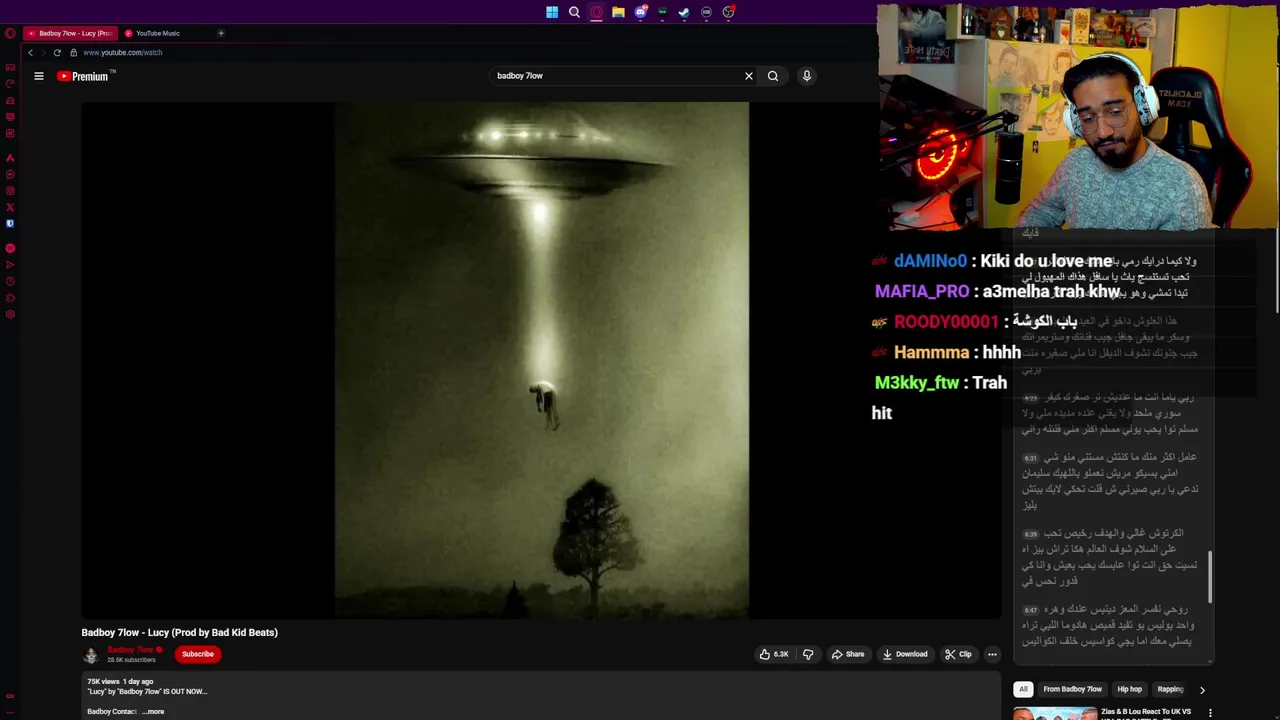
Task: Open Messenger in Opera sidebar
Action: click(10, 174)
